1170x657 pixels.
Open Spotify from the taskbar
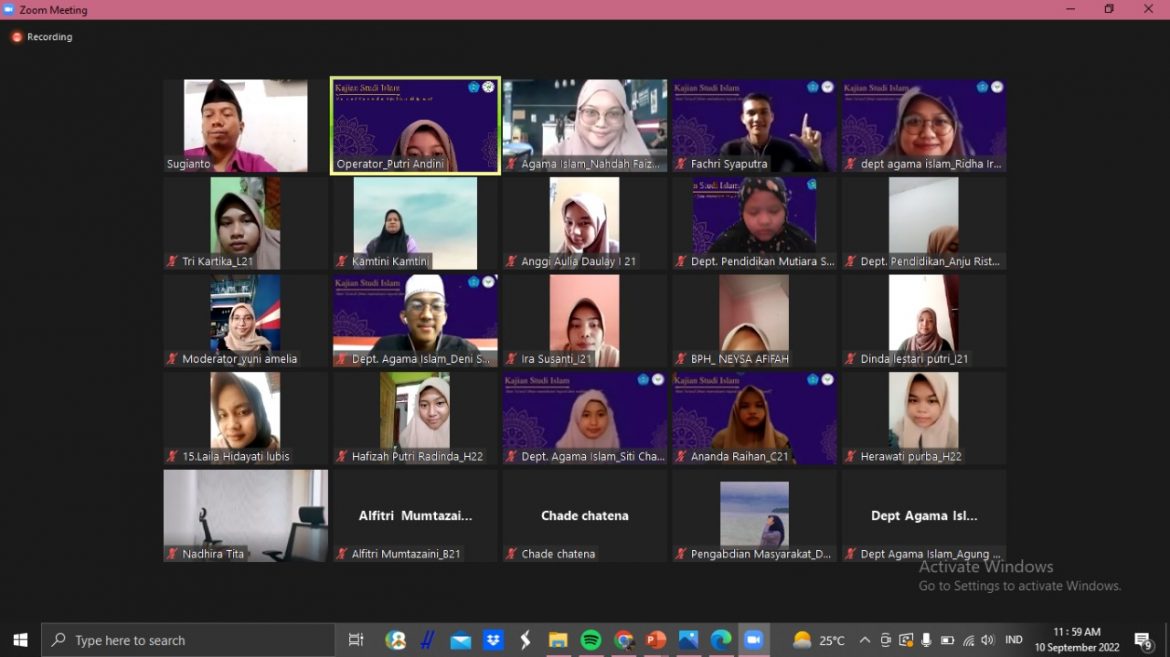point(591,640)
